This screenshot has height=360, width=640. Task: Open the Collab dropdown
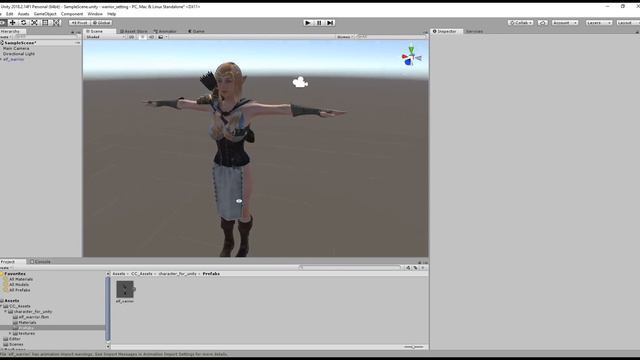[x=521, y=22]
